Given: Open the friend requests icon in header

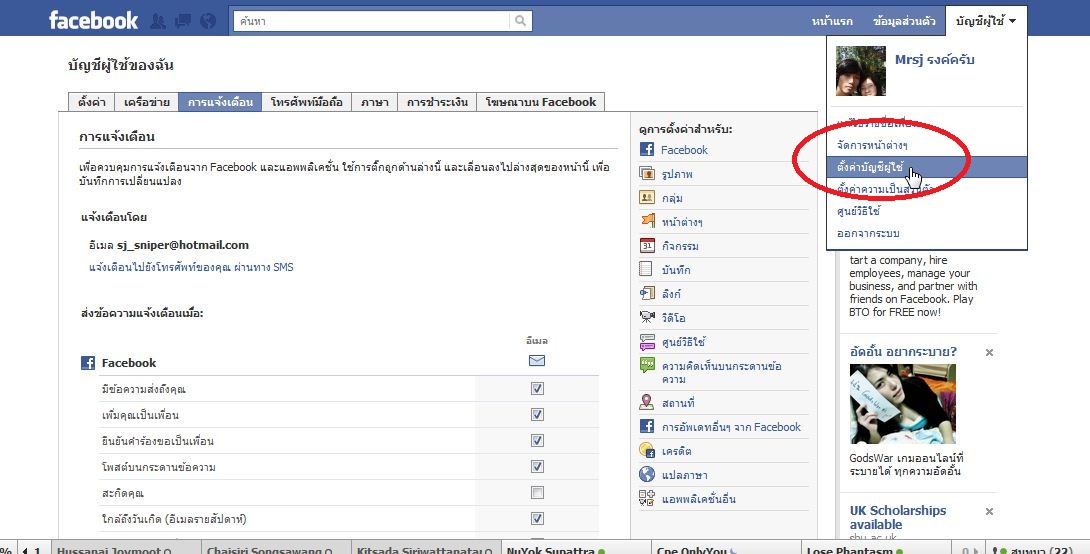Looking at the screenshot, I should 158,21.
